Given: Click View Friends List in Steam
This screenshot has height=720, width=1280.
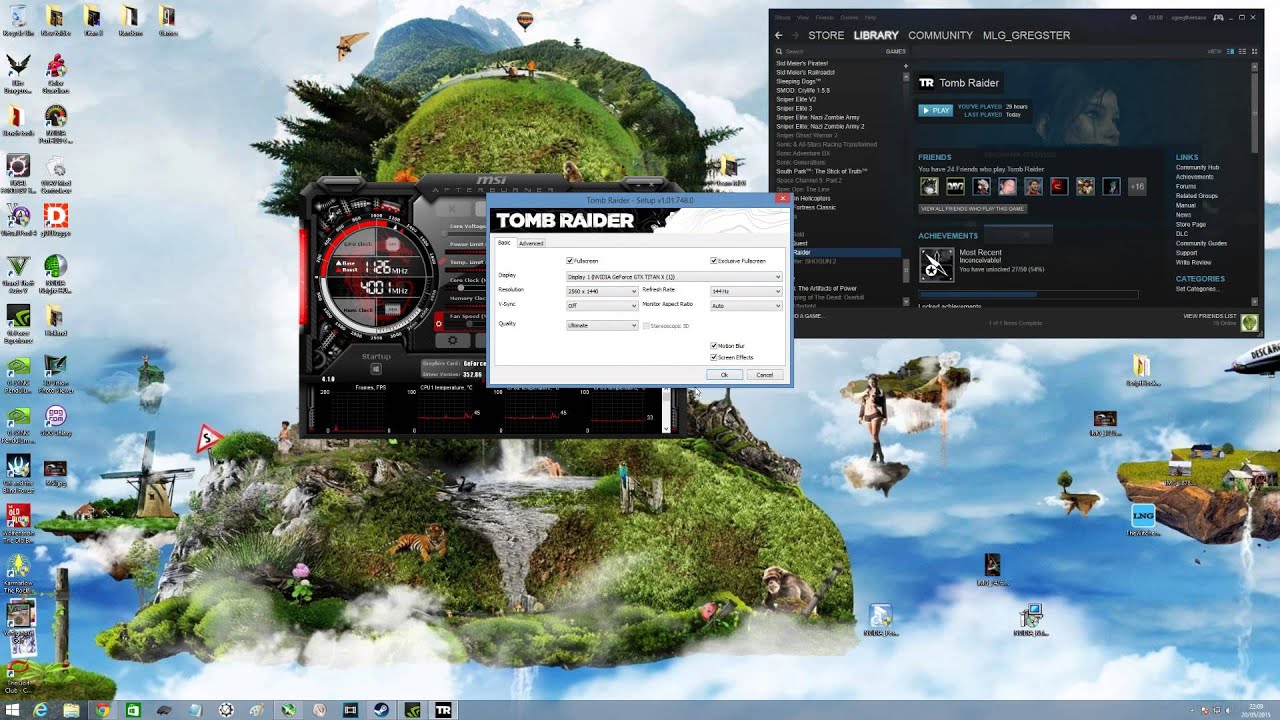Looking at the screenshot, I should [x=1210, y=316].
